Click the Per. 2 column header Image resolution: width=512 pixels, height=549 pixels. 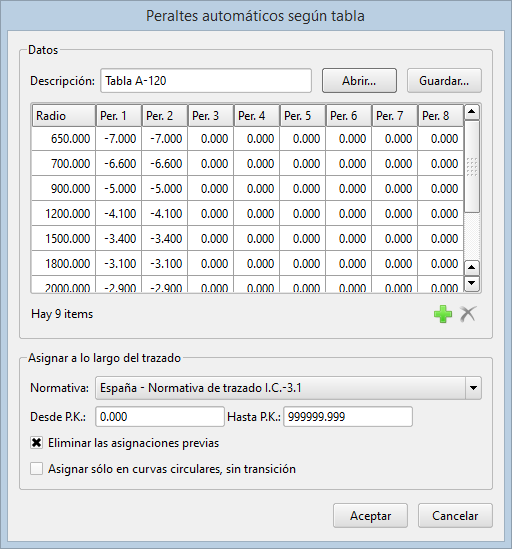coord(165,116)
